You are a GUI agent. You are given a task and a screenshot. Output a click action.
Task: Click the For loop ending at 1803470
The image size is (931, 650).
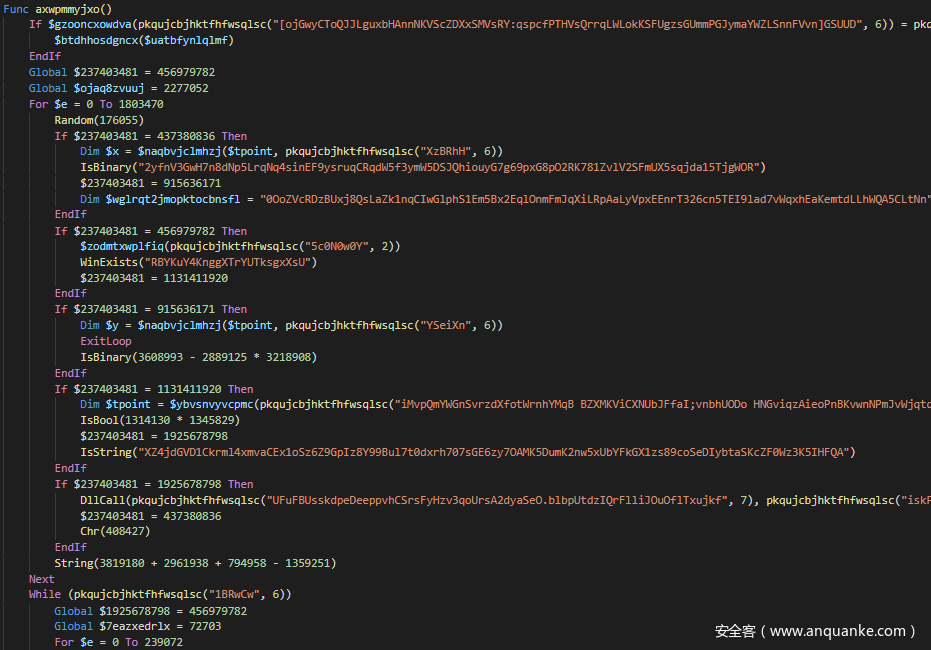tap(96, 104)
